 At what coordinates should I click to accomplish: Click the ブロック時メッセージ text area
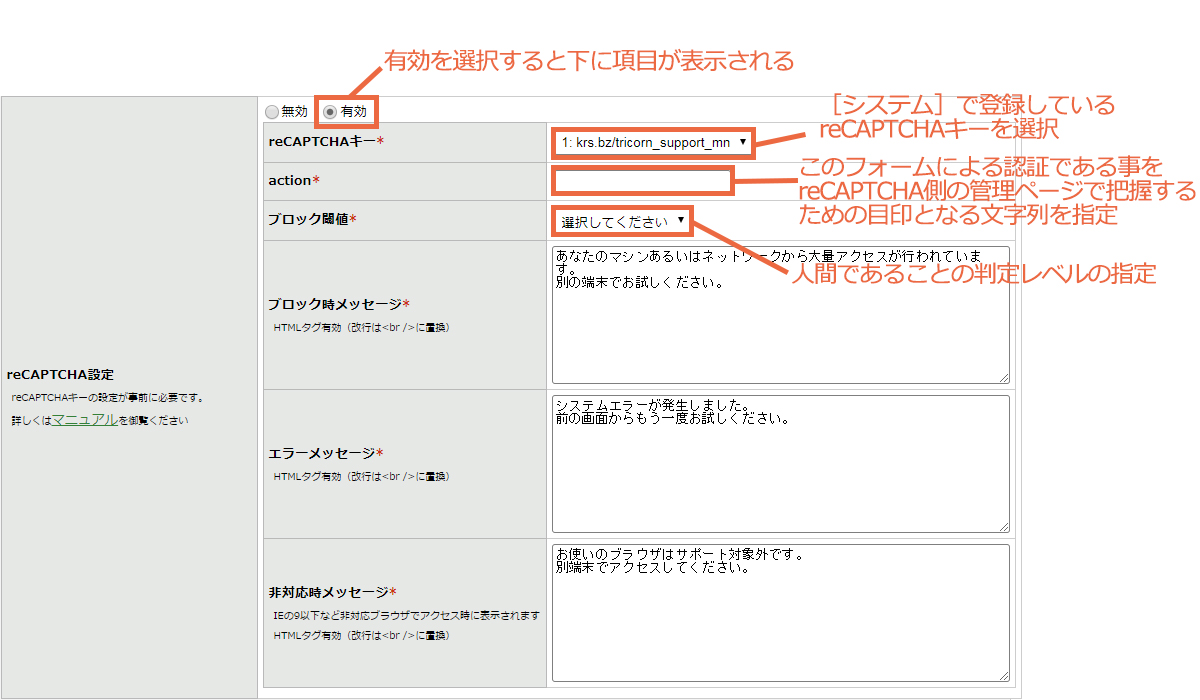click(x=781, y=314)
